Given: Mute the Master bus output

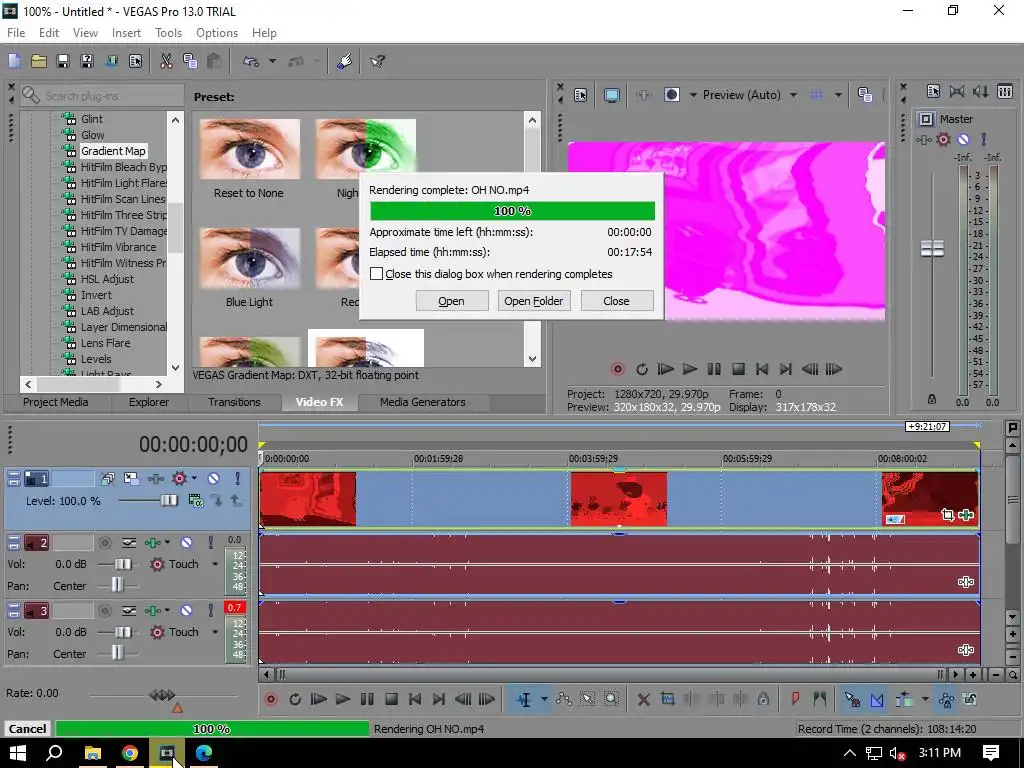Looking at the screenshot, I should (963, 139).
